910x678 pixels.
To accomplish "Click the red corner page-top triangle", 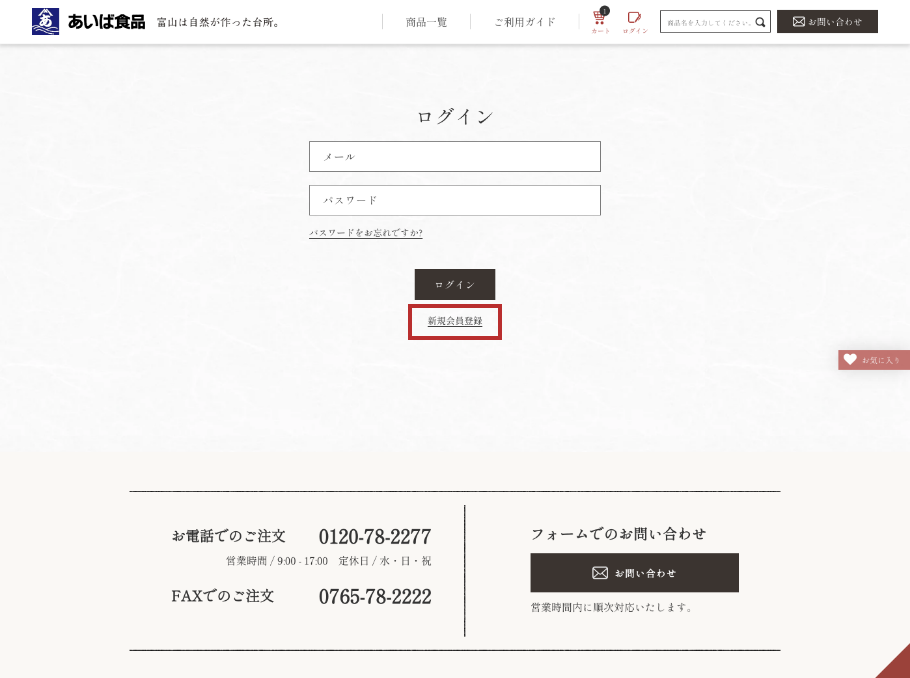I will [x=896, y=664].
